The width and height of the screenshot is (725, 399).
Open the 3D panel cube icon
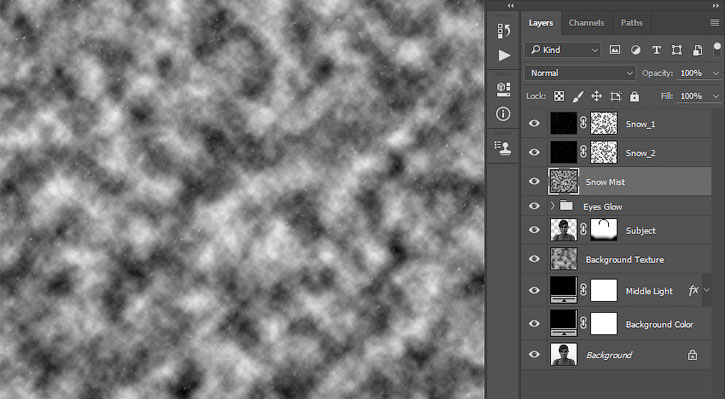click(504, 89)
